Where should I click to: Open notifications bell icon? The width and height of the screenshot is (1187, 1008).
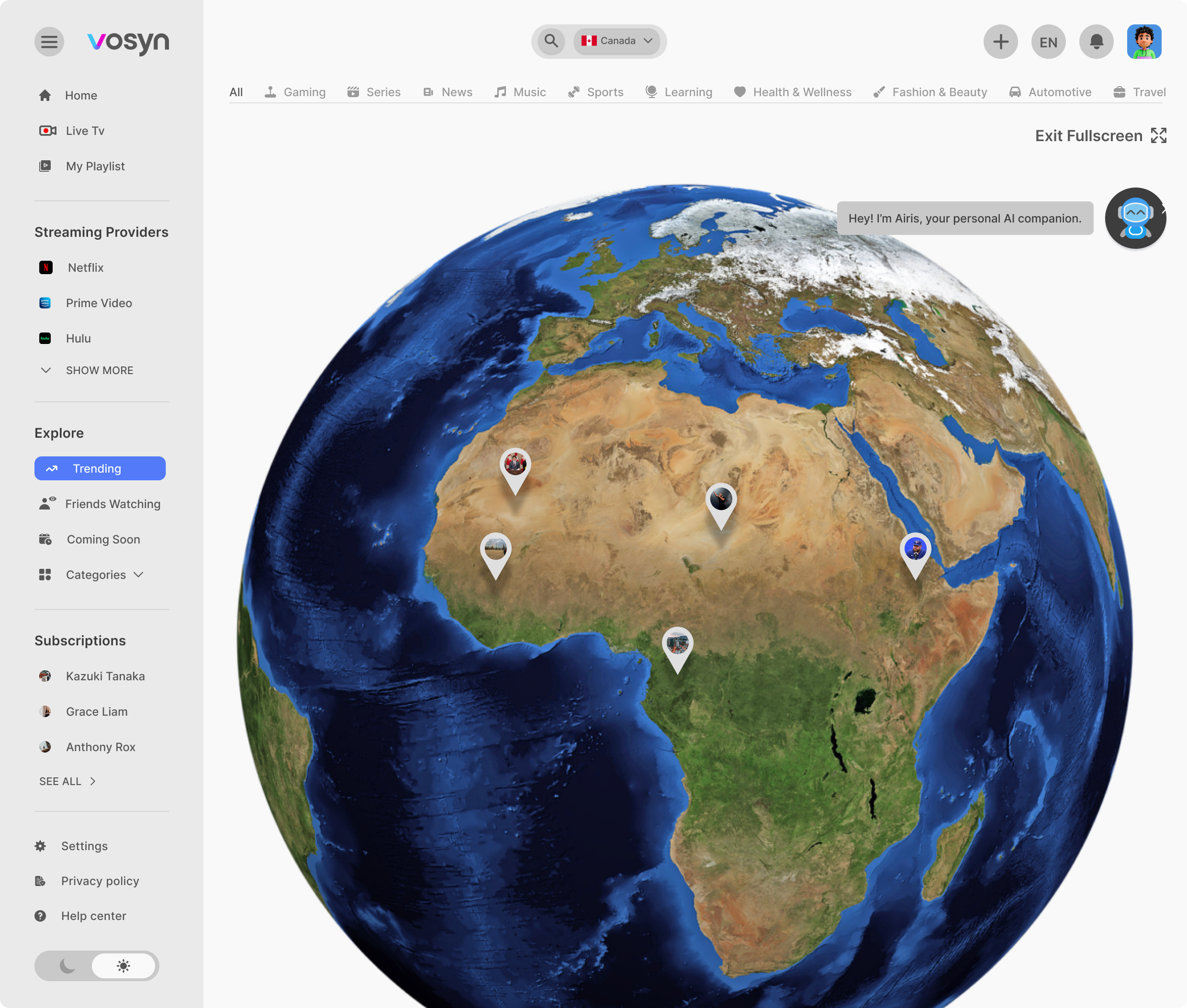coord(1096,42)
